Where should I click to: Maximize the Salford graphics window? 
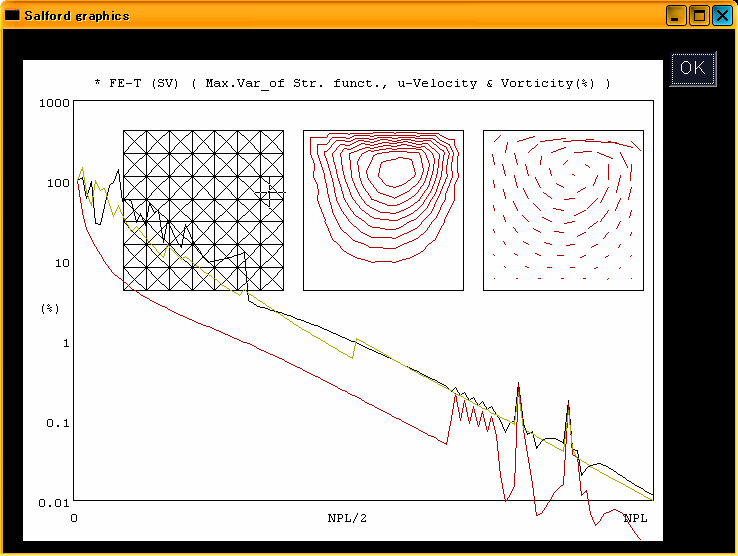coord(699,16)
